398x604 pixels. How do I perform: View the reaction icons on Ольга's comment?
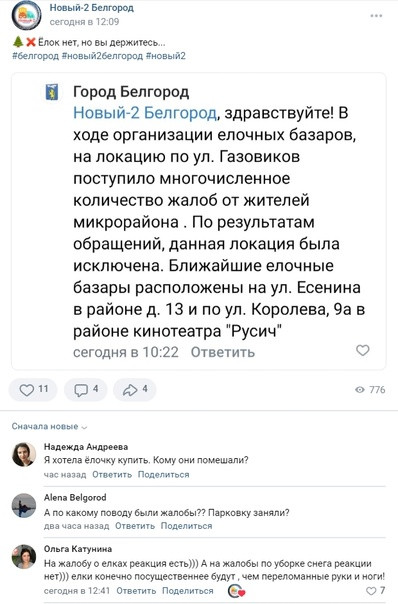click(236, 591)
